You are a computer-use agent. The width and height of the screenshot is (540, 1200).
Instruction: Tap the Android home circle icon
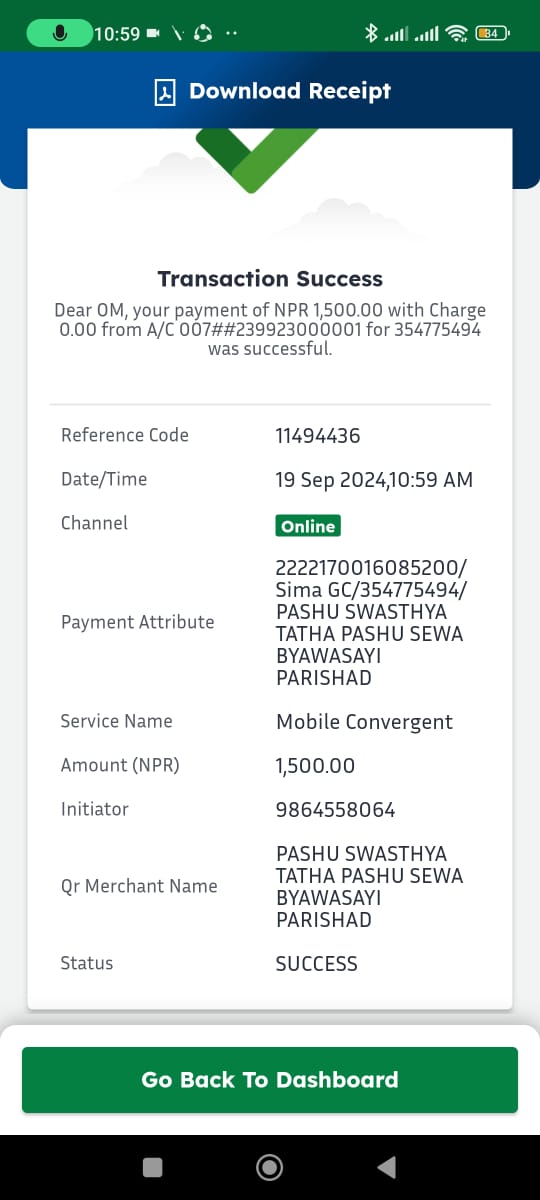tap(269, 1167)
